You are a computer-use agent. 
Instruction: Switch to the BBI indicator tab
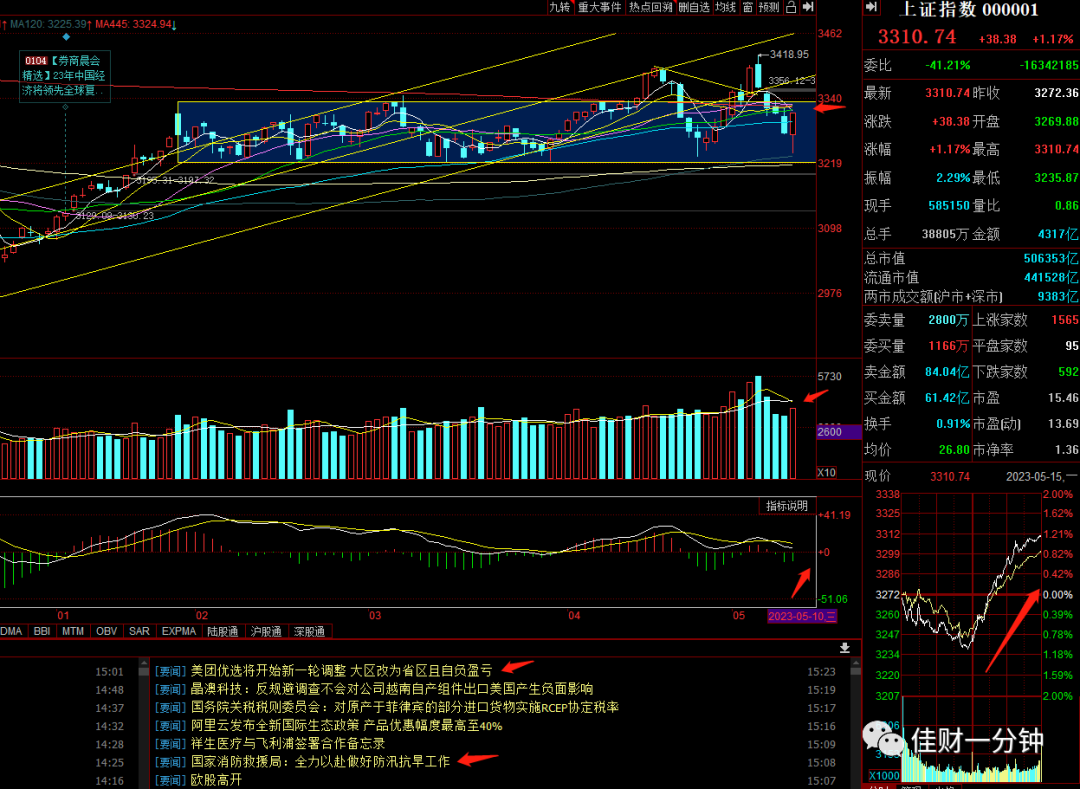pos(41,631)
